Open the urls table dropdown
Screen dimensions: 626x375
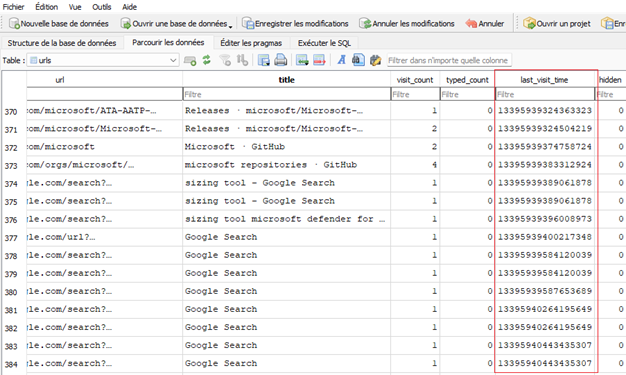coord(103,60)
